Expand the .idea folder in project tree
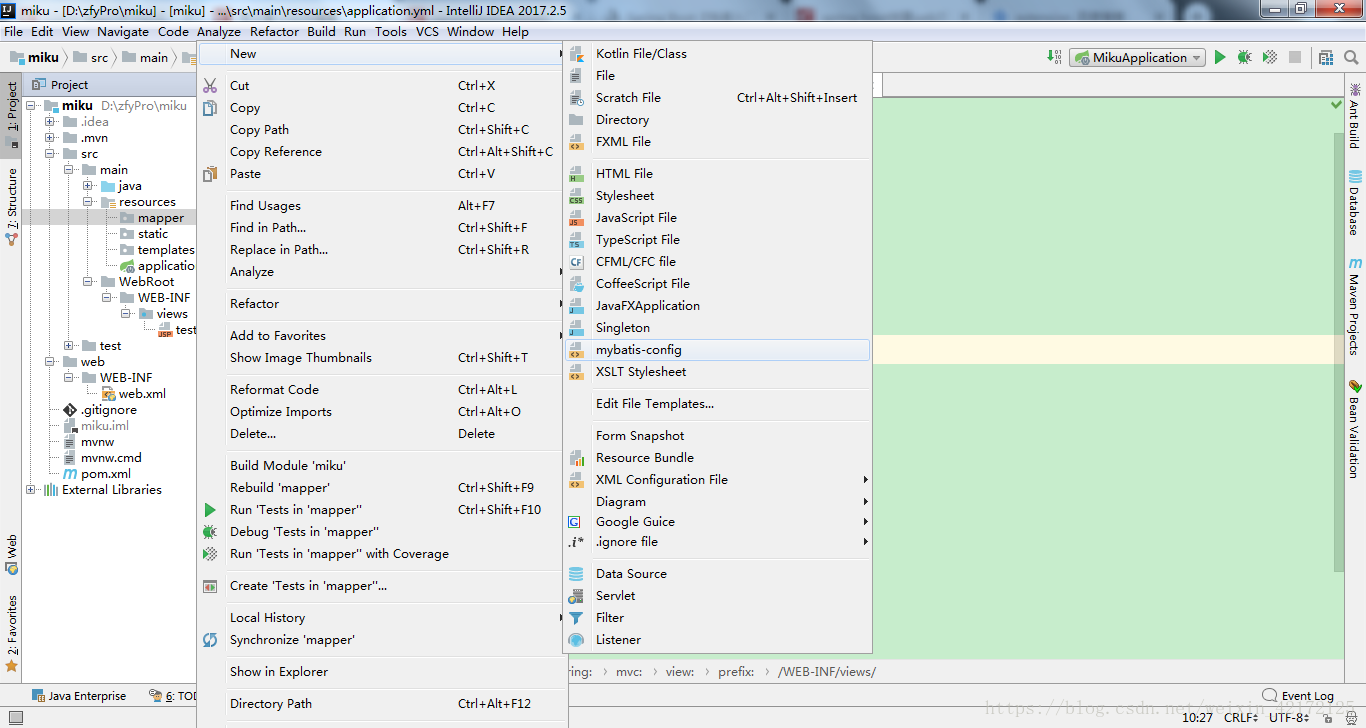1366x728 pixels. [x=50, y=122]
